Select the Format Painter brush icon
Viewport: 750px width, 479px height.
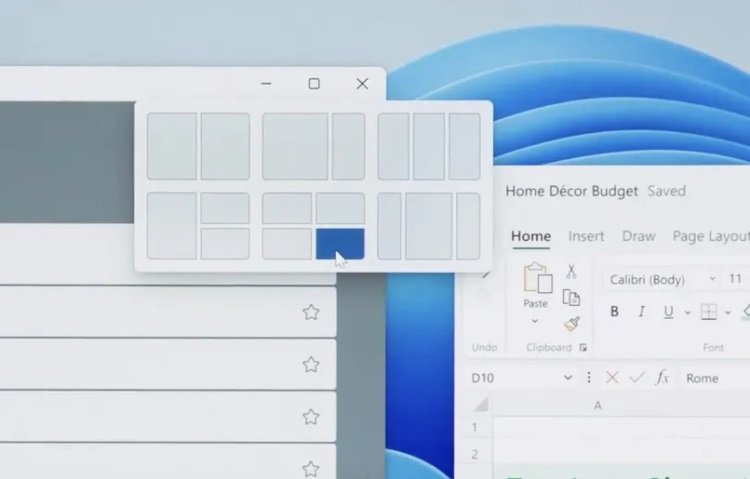pos(571,323)
